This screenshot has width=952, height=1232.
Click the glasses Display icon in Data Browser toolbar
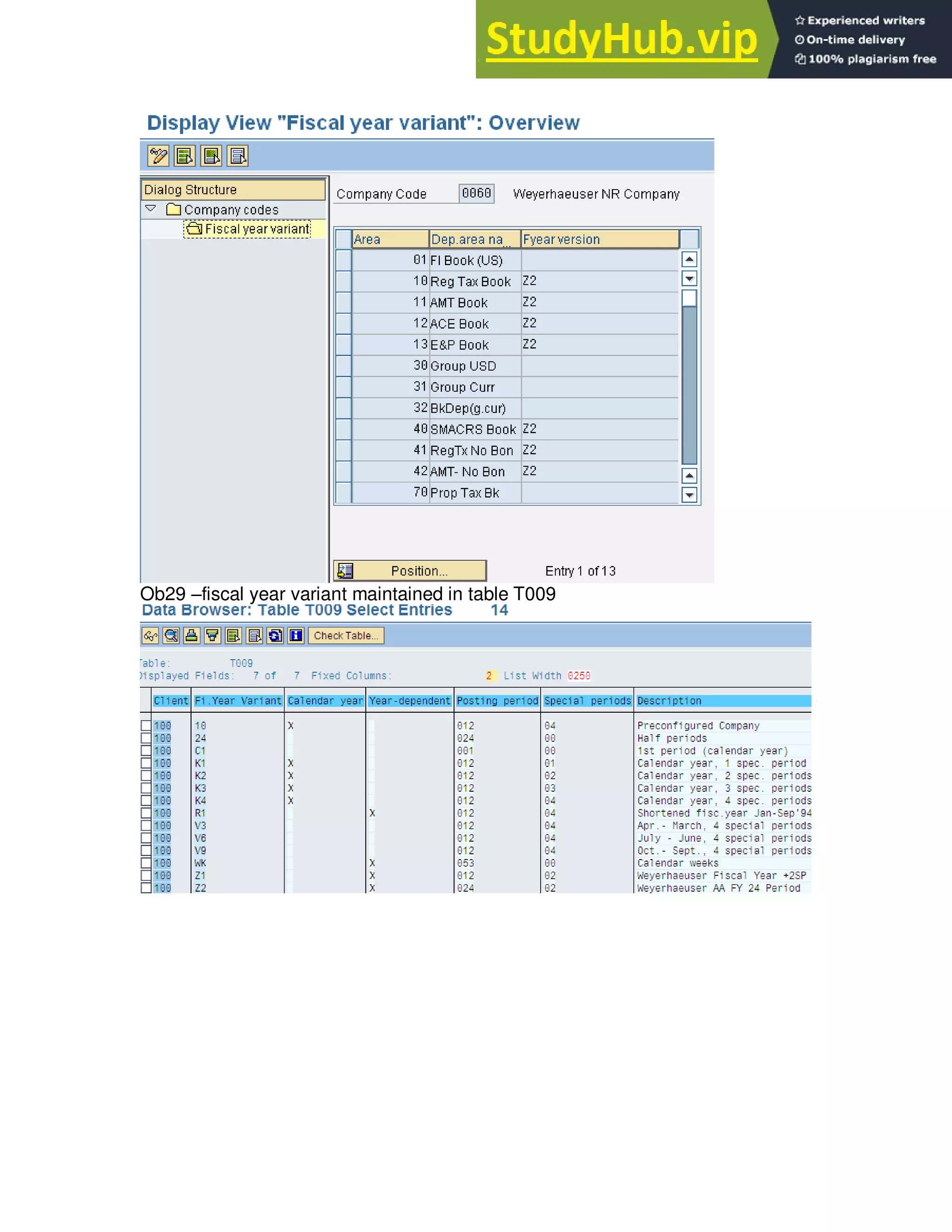(150, 636)
